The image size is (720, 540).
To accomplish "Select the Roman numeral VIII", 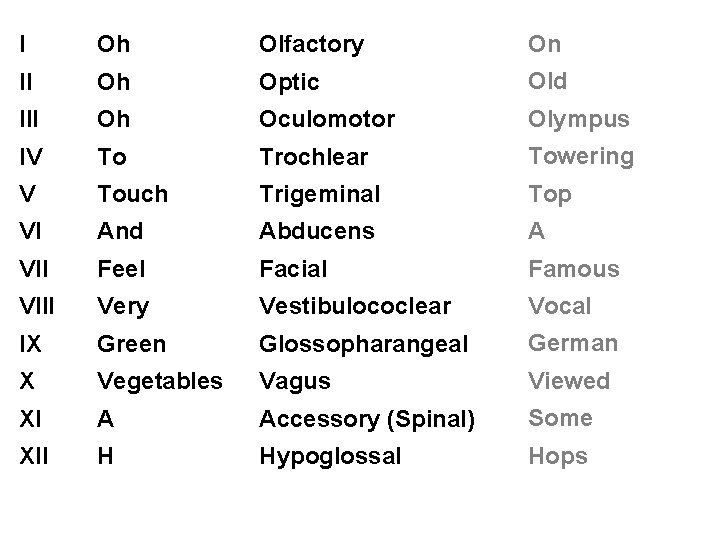I will coord(37,306).
